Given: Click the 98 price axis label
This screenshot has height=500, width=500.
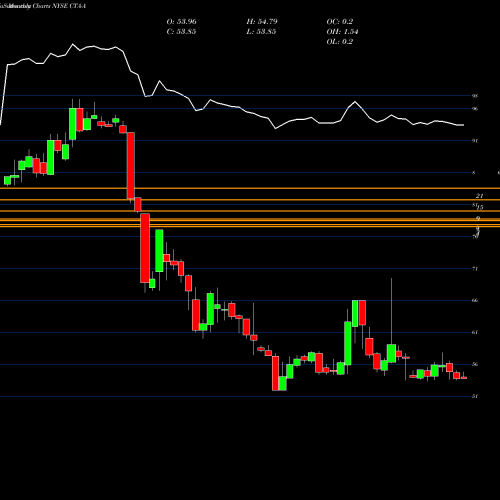Looking at the screenshot, I should [475, 96].
